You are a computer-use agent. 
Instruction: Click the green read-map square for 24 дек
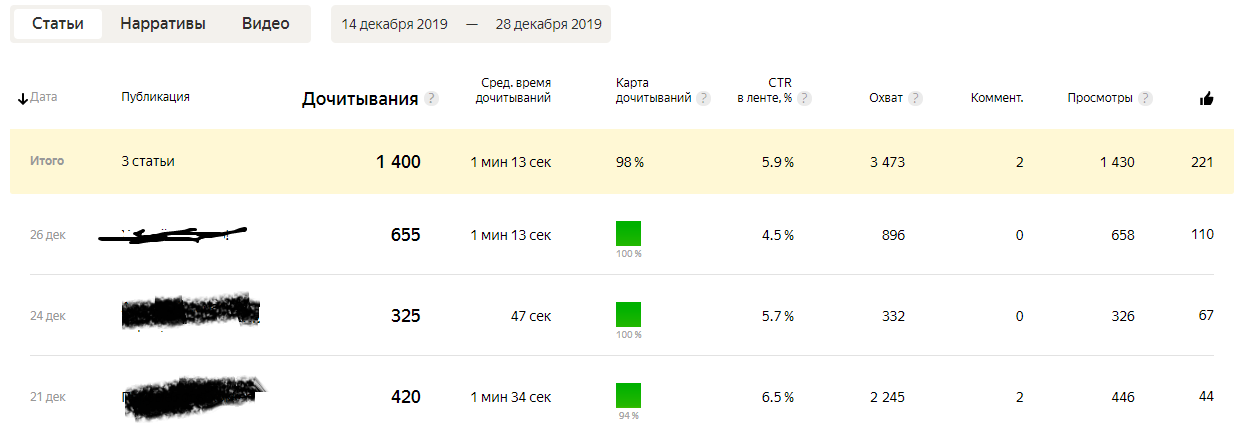[x=628, y=315]
